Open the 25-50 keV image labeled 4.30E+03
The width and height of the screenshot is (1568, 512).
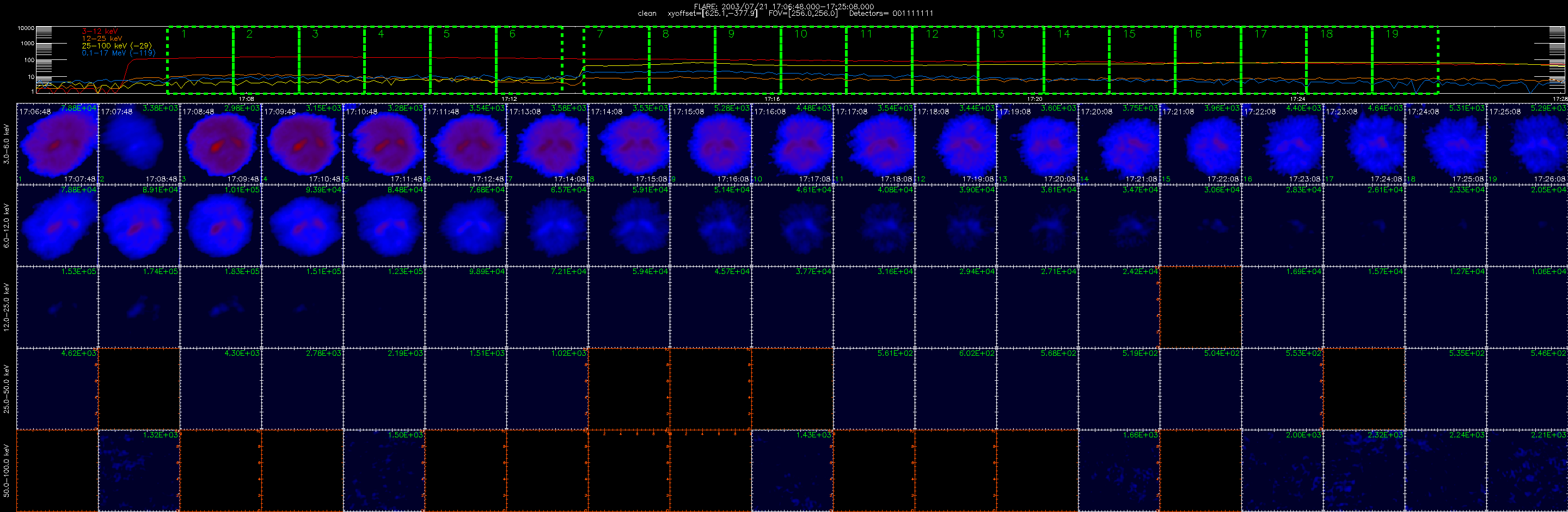[x=221, y=388]
